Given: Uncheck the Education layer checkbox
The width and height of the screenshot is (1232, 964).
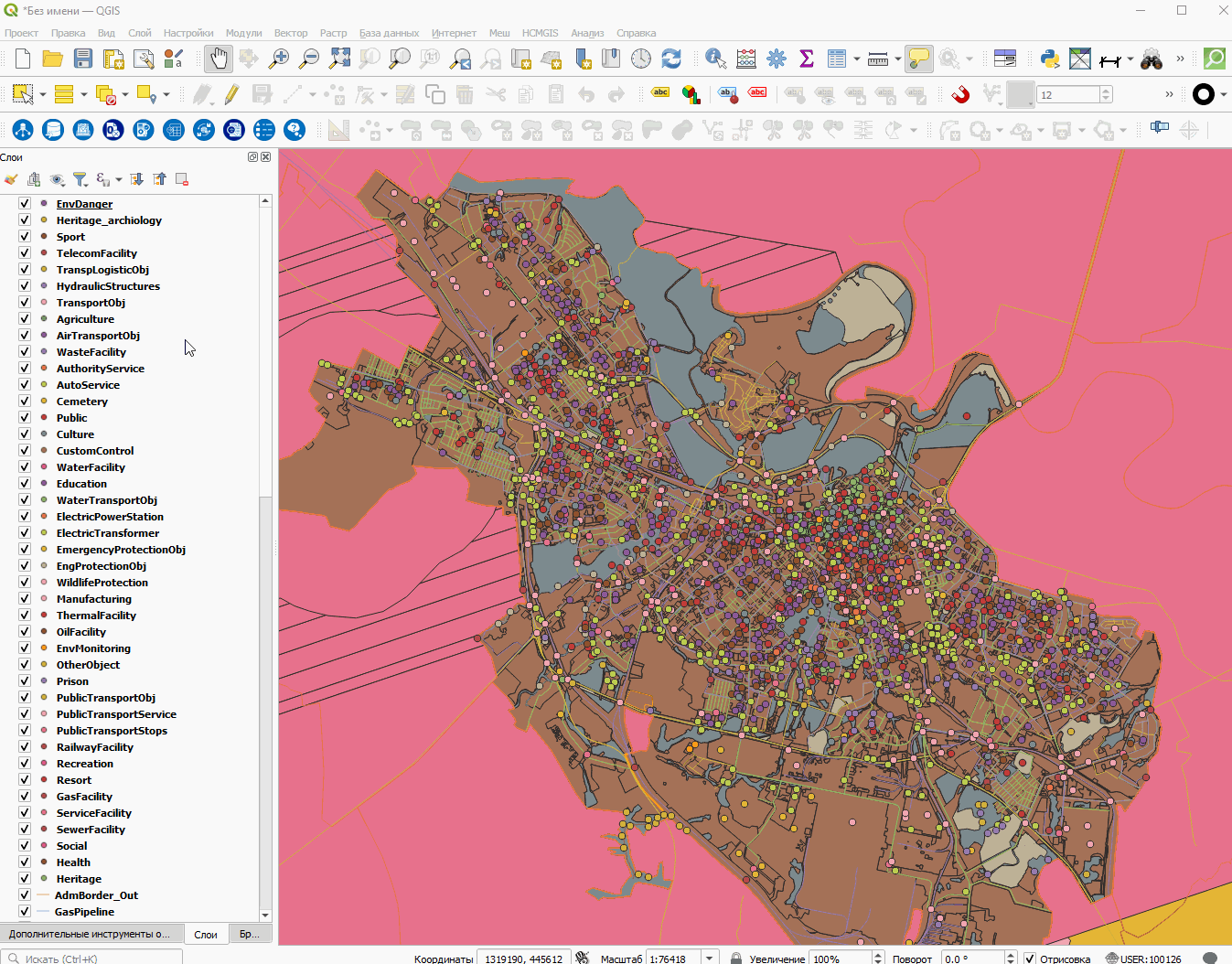Looking at the screenshot, I should pyautogui.click(x=25, y=484).
